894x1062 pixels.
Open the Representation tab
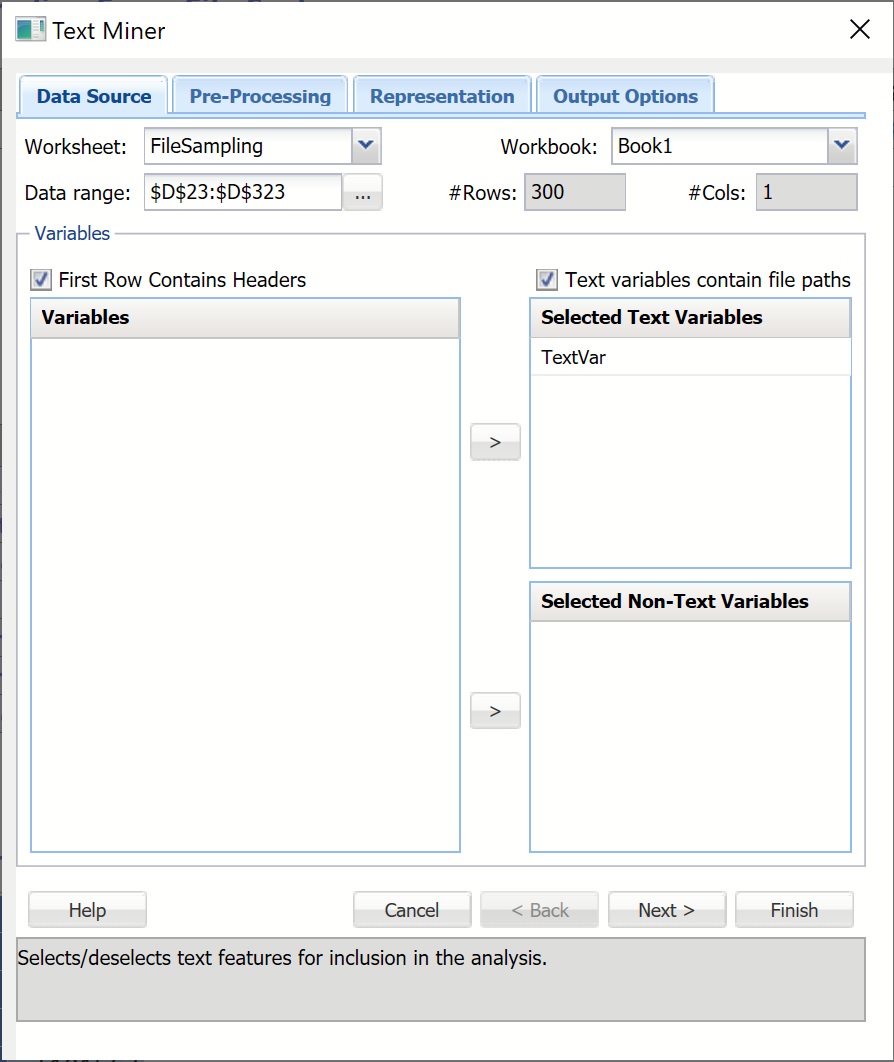click(x=442, y=97)
